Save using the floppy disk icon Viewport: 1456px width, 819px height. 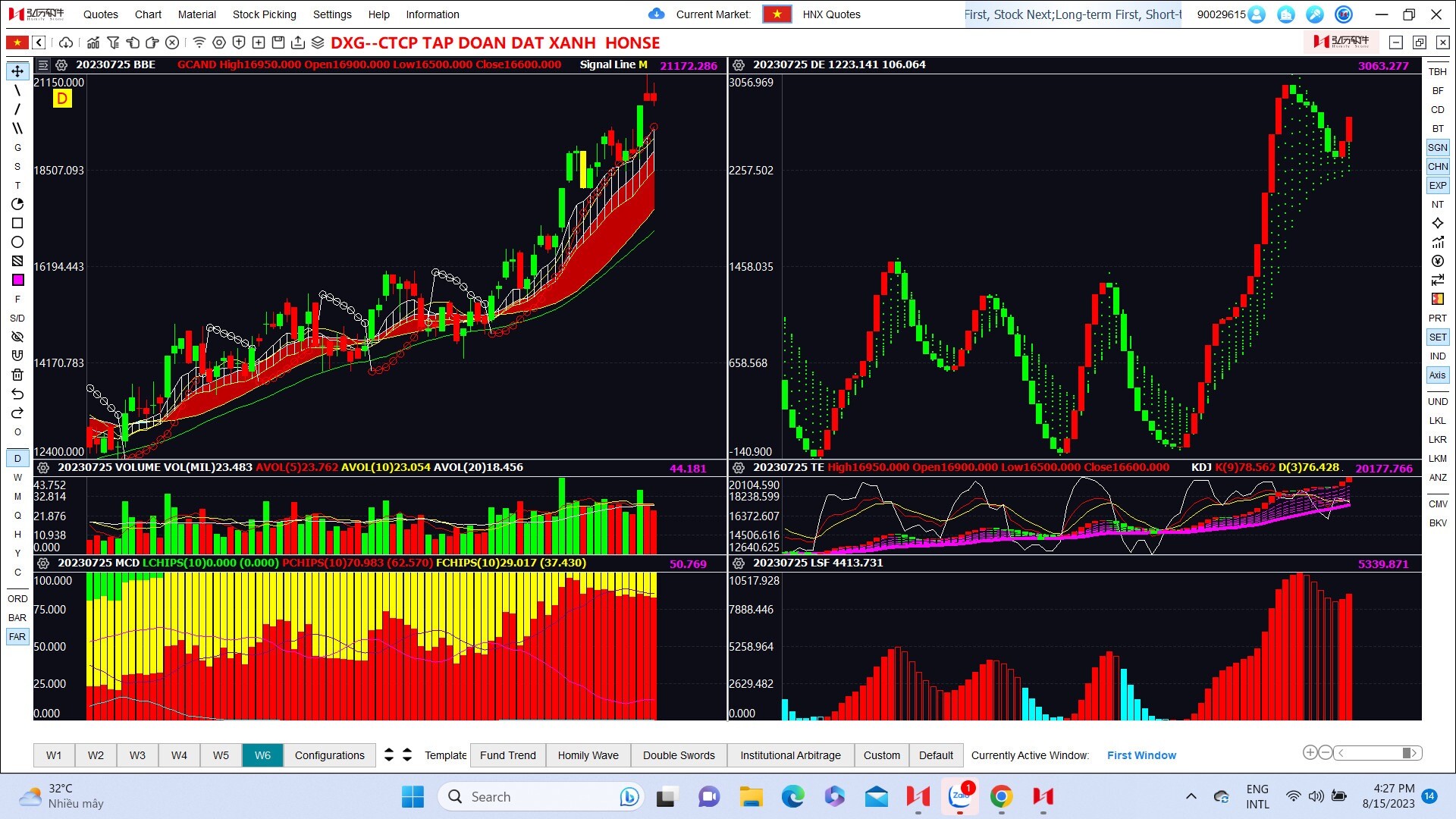click(278, 42)
